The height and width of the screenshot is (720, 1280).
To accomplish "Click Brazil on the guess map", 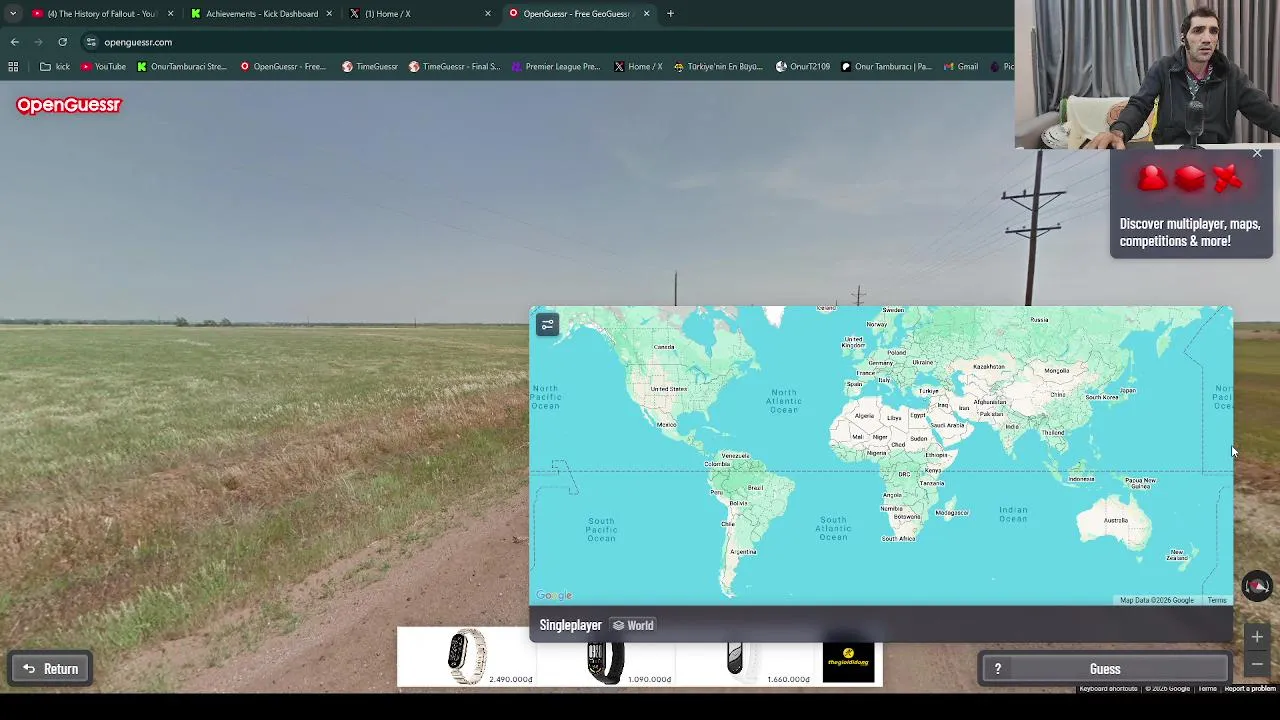I will [755, 488].
